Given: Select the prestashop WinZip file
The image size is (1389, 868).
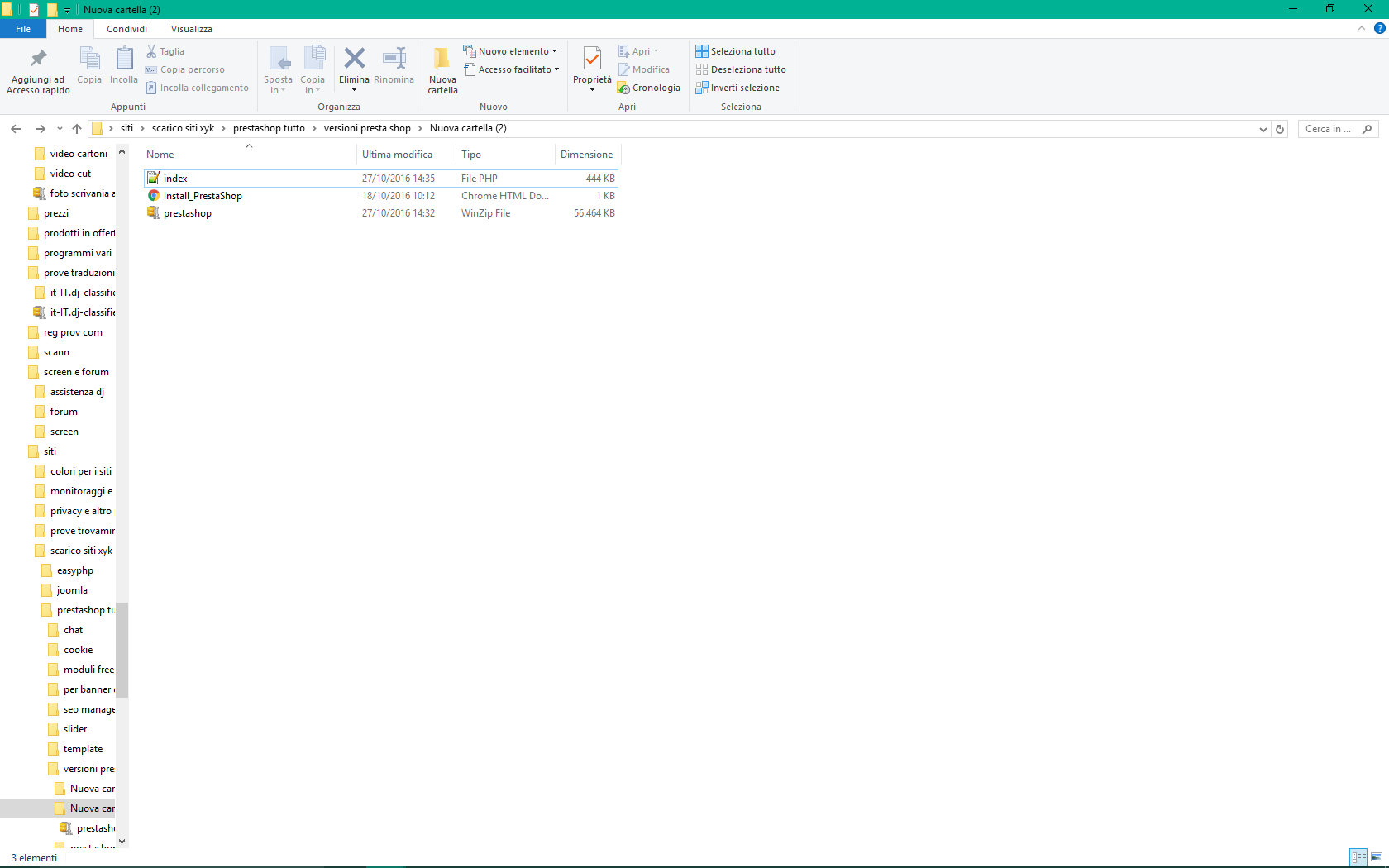Looking at the screenshot, I should coord(381,213).
